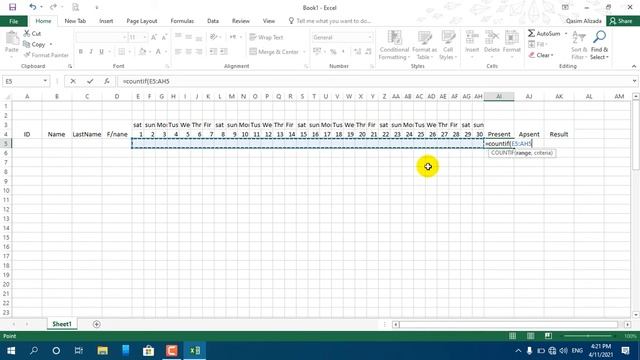Click the Insert Function fx icon
640x360 pixels.
pos(107,81)
